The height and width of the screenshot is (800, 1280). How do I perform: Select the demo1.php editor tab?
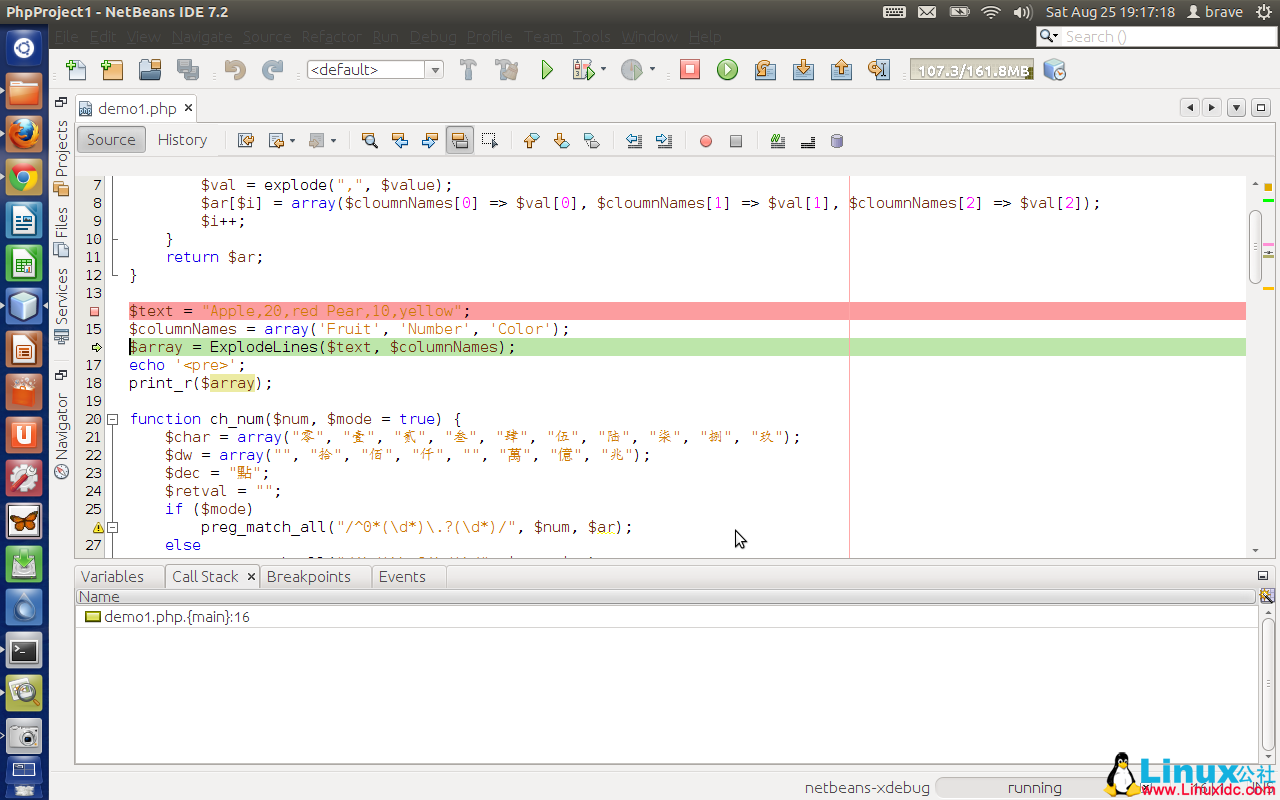pos(137,109)
